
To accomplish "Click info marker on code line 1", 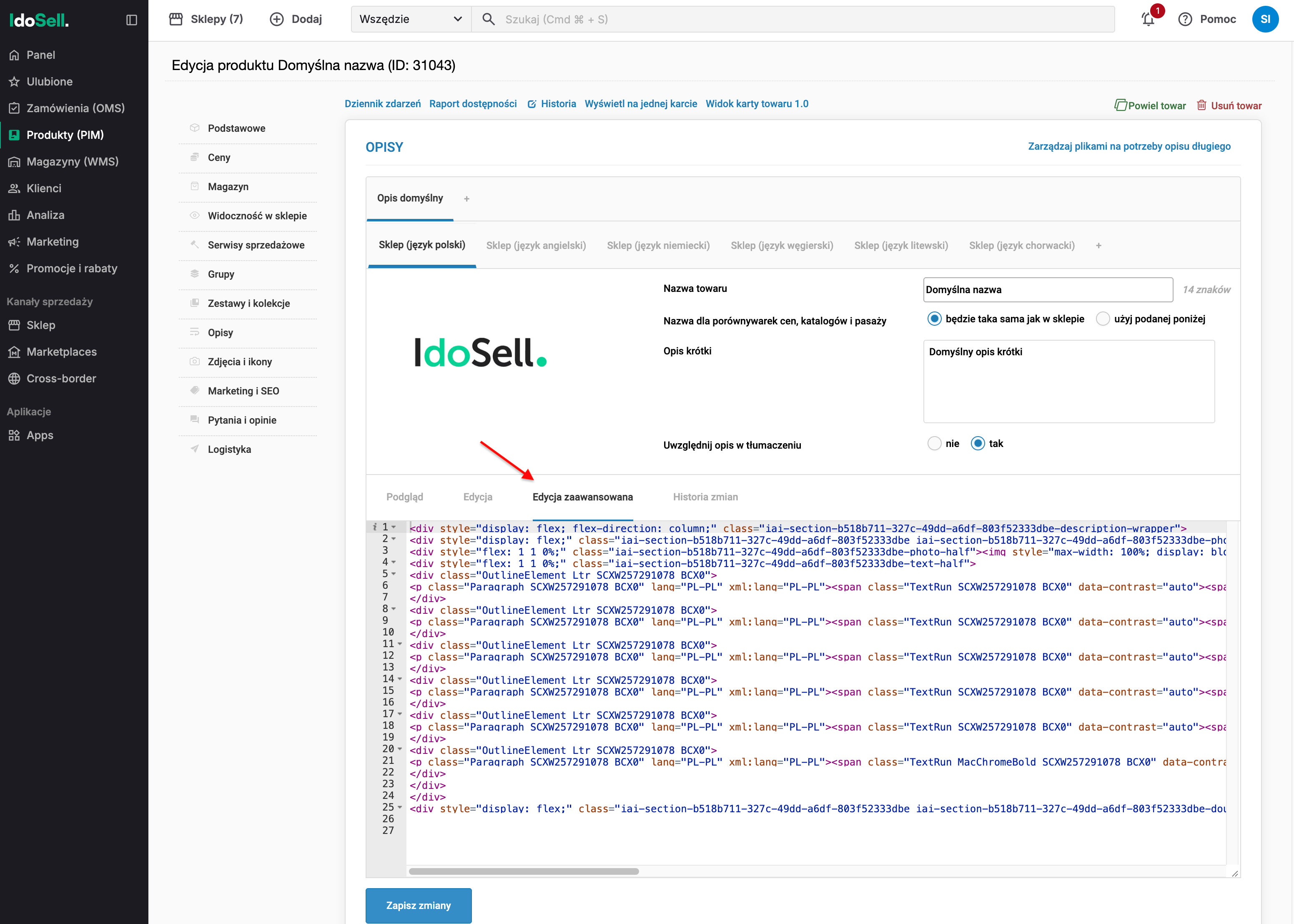I will pos(374,527).
